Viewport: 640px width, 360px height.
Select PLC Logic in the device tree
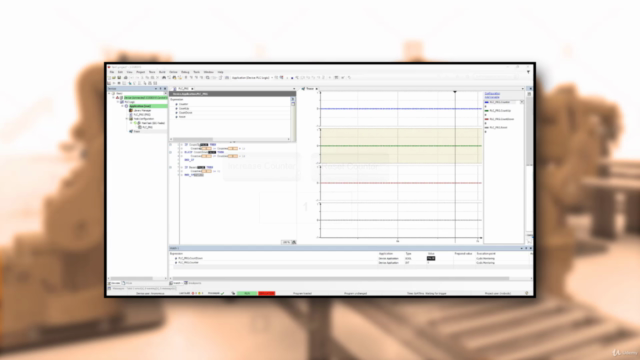129,102
